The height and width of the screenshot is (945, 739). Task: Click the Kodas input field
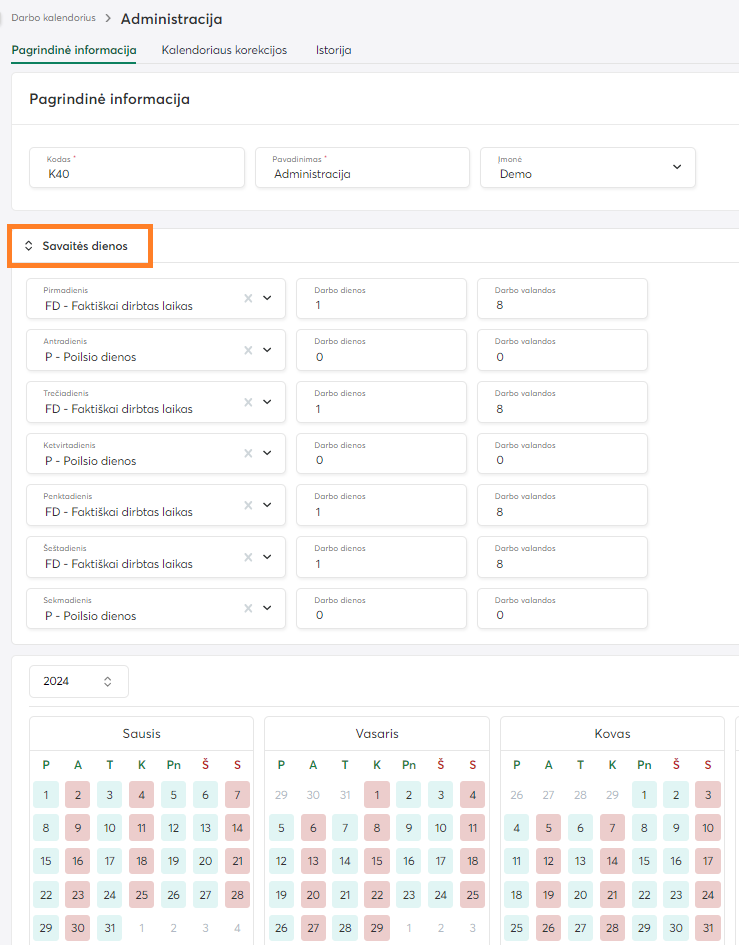click(137, 173)
